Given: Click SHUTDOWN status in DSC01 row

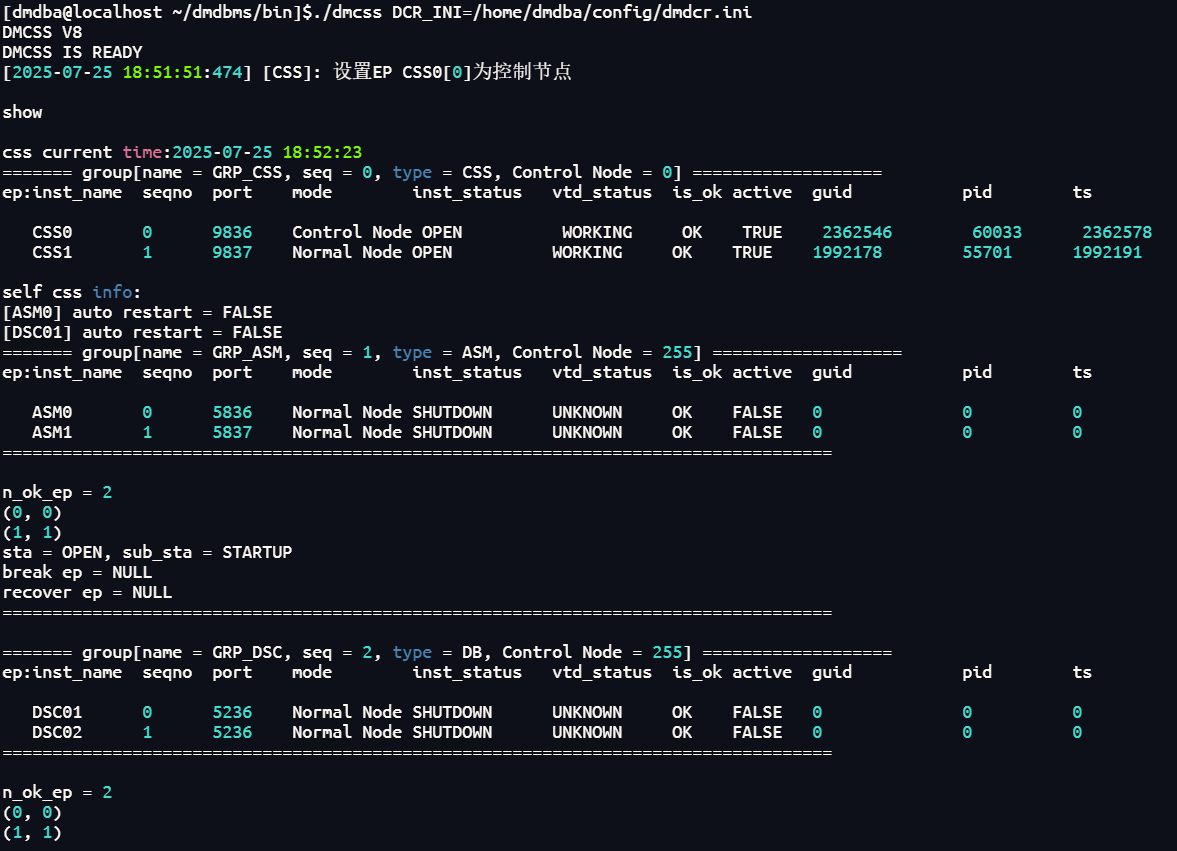Looking at the screenshot, I should [x=452, y=712].
